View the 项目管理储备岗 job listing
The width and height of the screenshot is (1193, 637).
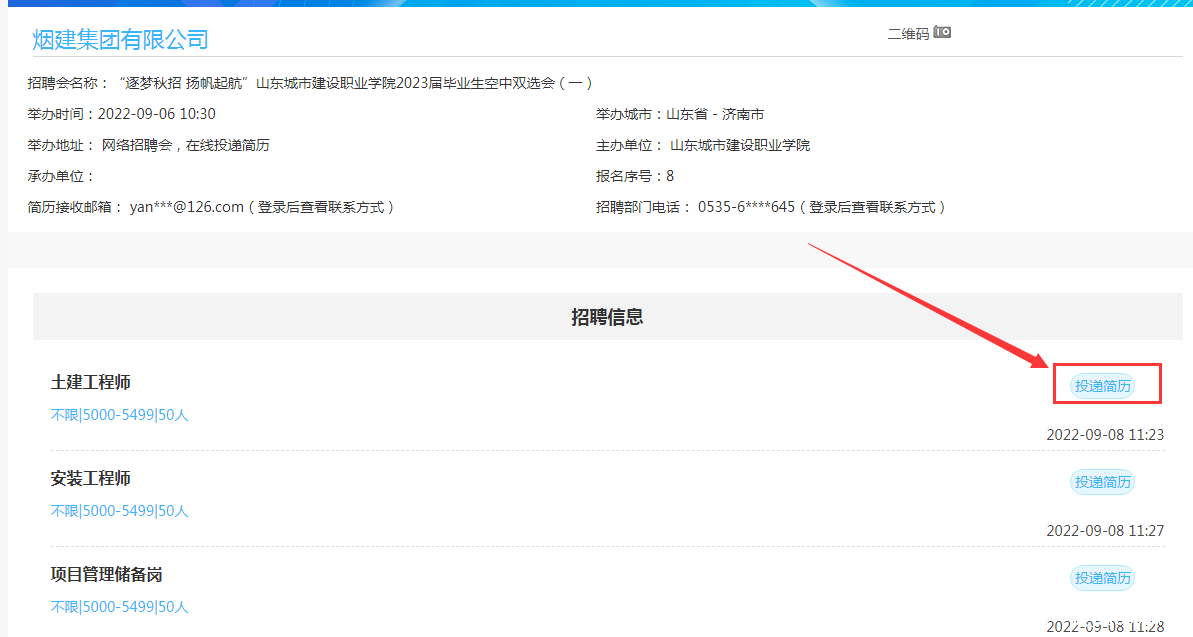(106, 574)
